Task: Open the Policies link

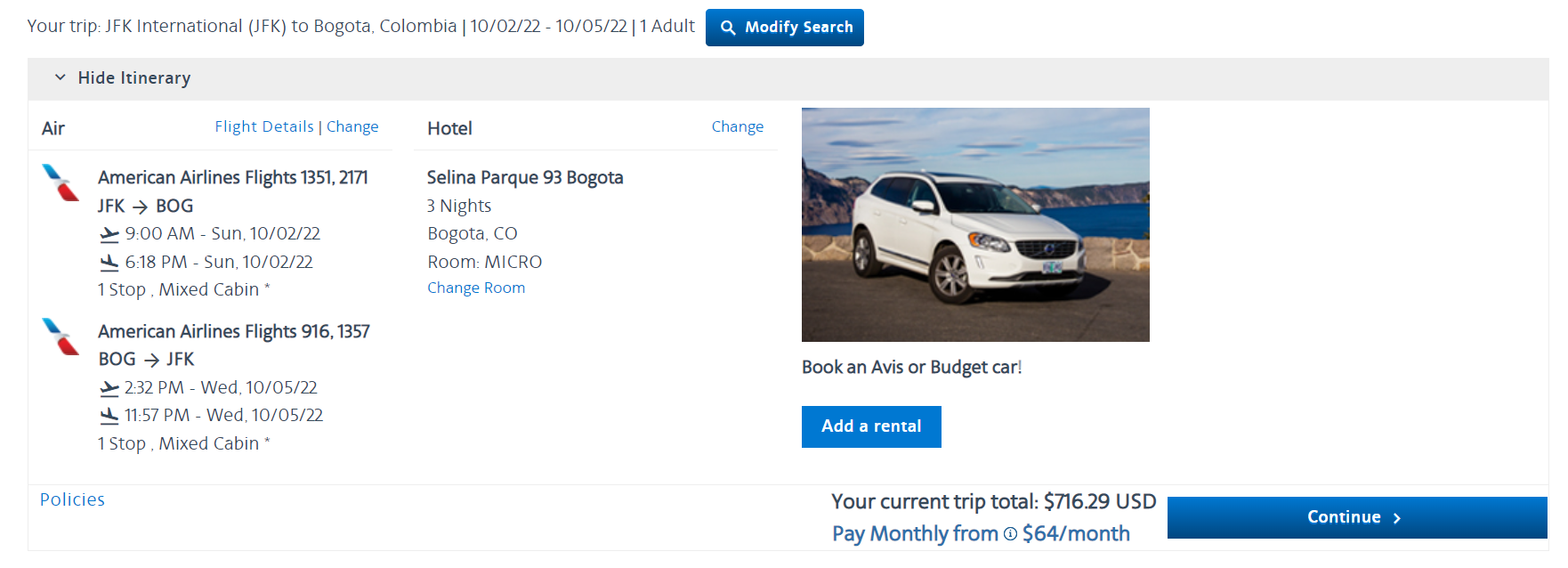Action: pos(71,499)
